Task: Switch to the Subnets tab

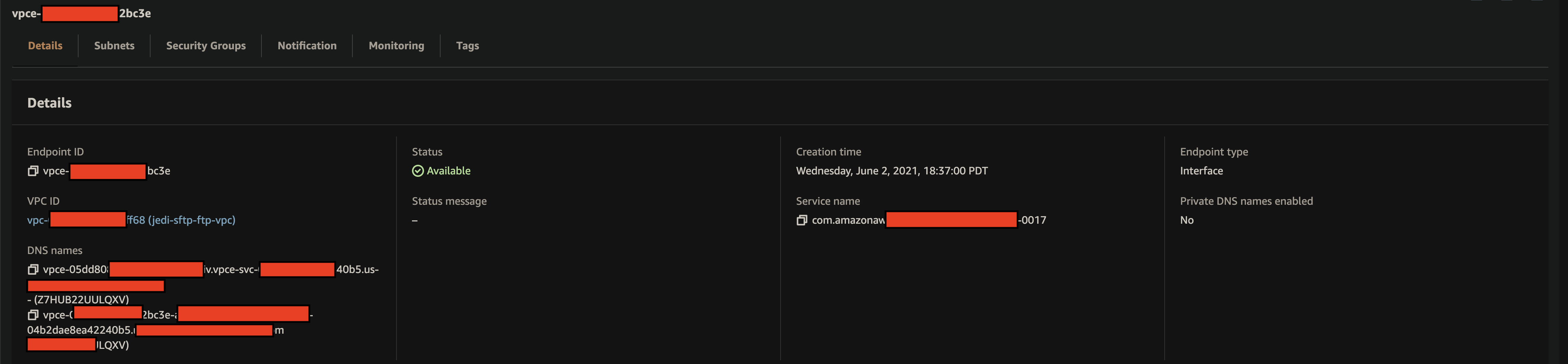Action: (114, 45)
